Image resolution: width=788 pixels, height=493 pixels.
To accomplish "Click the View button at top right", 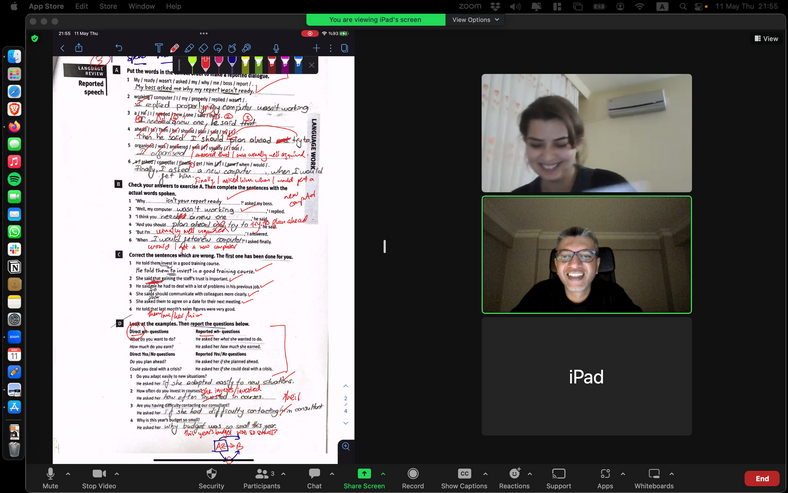I will point(766,38).
